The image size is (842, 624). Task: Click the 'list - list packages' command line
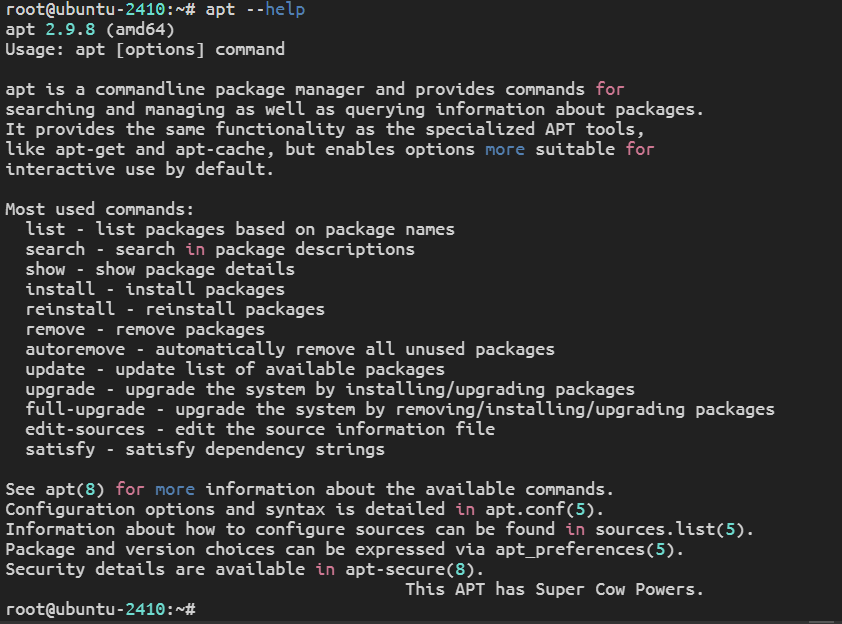(240, 229)
